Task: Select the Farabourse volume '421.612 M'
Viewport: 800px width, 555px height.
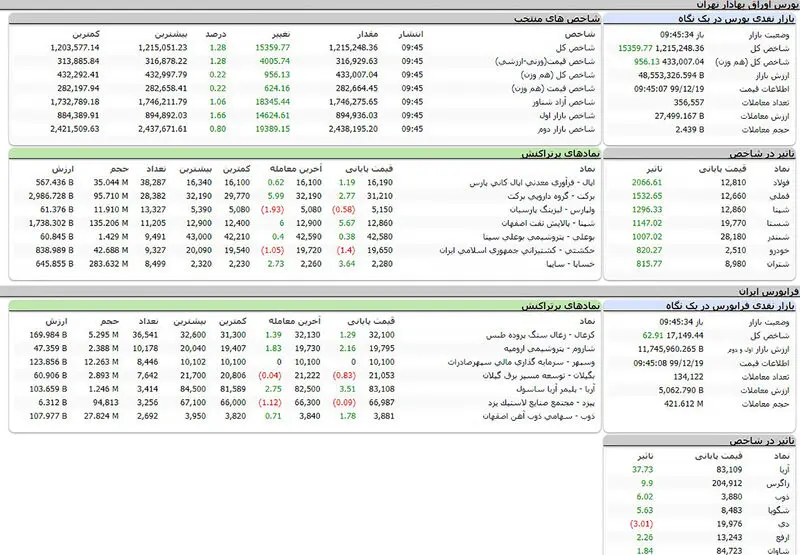Action: pos(684,404)
